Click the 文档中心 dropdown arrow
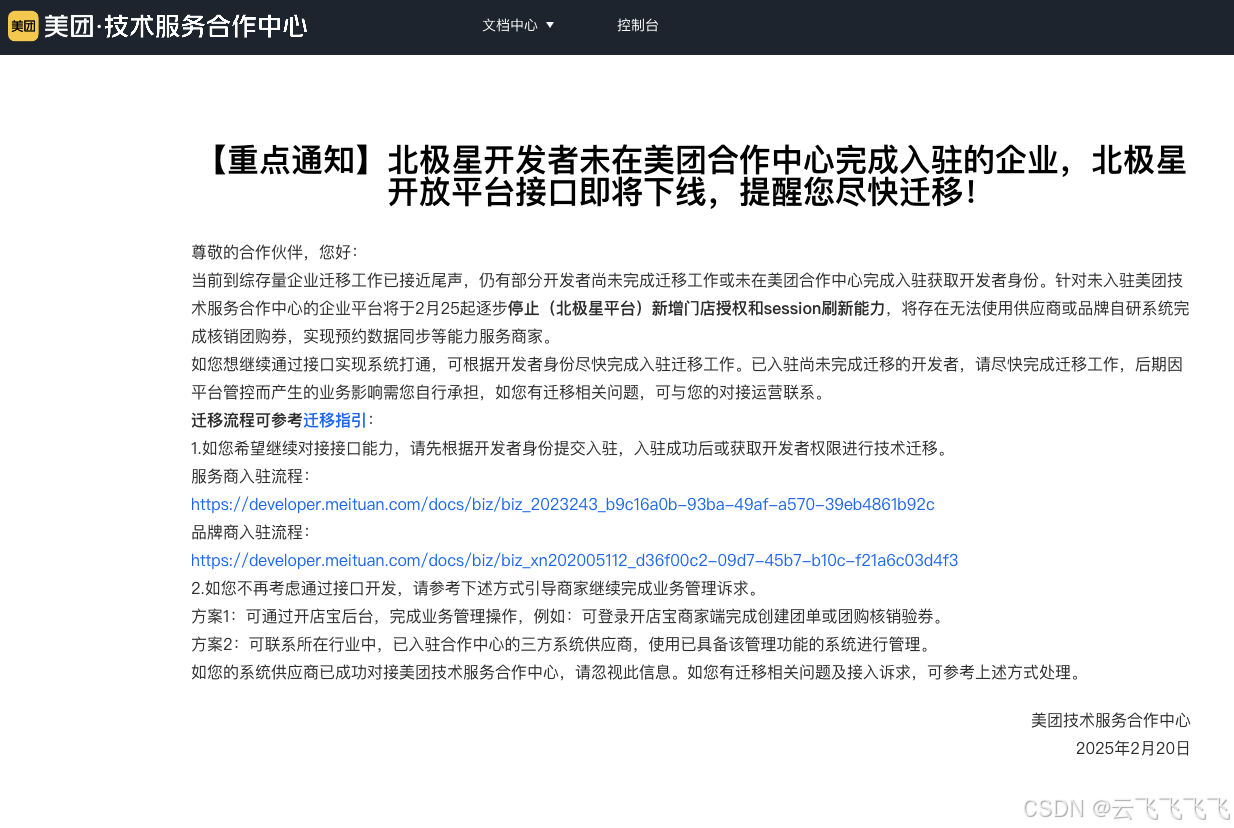 click(549, 26)
